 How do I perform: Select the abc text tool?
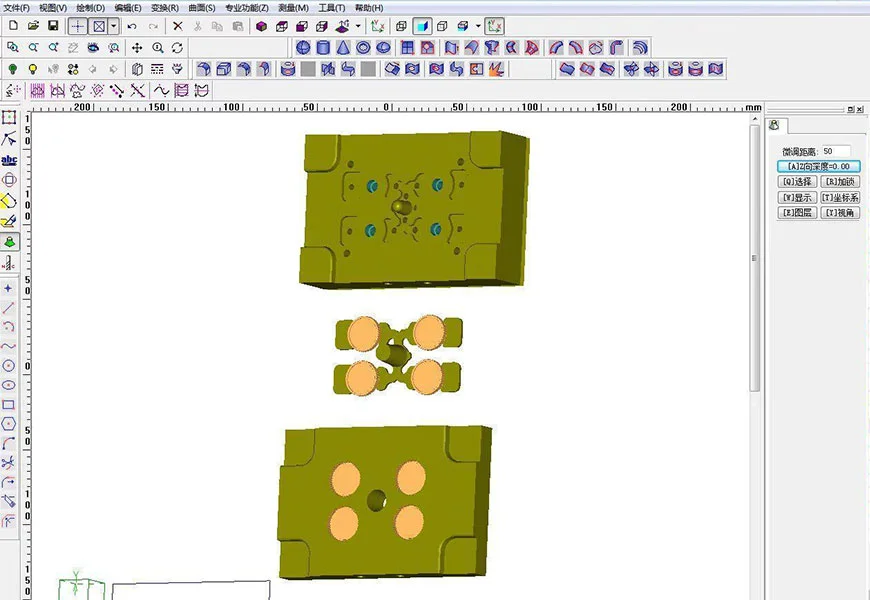click(x=9, y=160)
